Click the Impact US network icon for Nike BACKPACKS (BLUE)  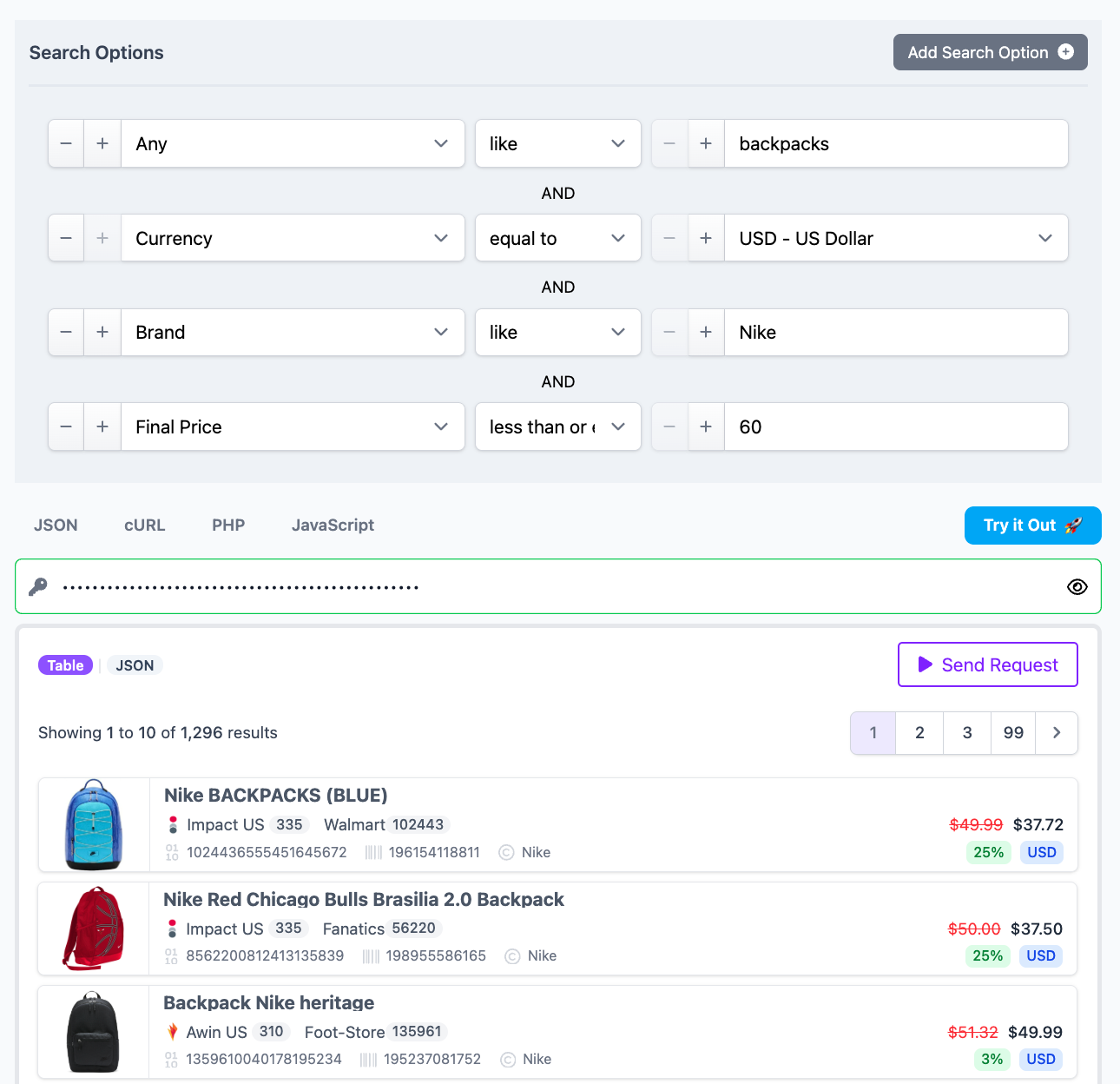[173, 824]
